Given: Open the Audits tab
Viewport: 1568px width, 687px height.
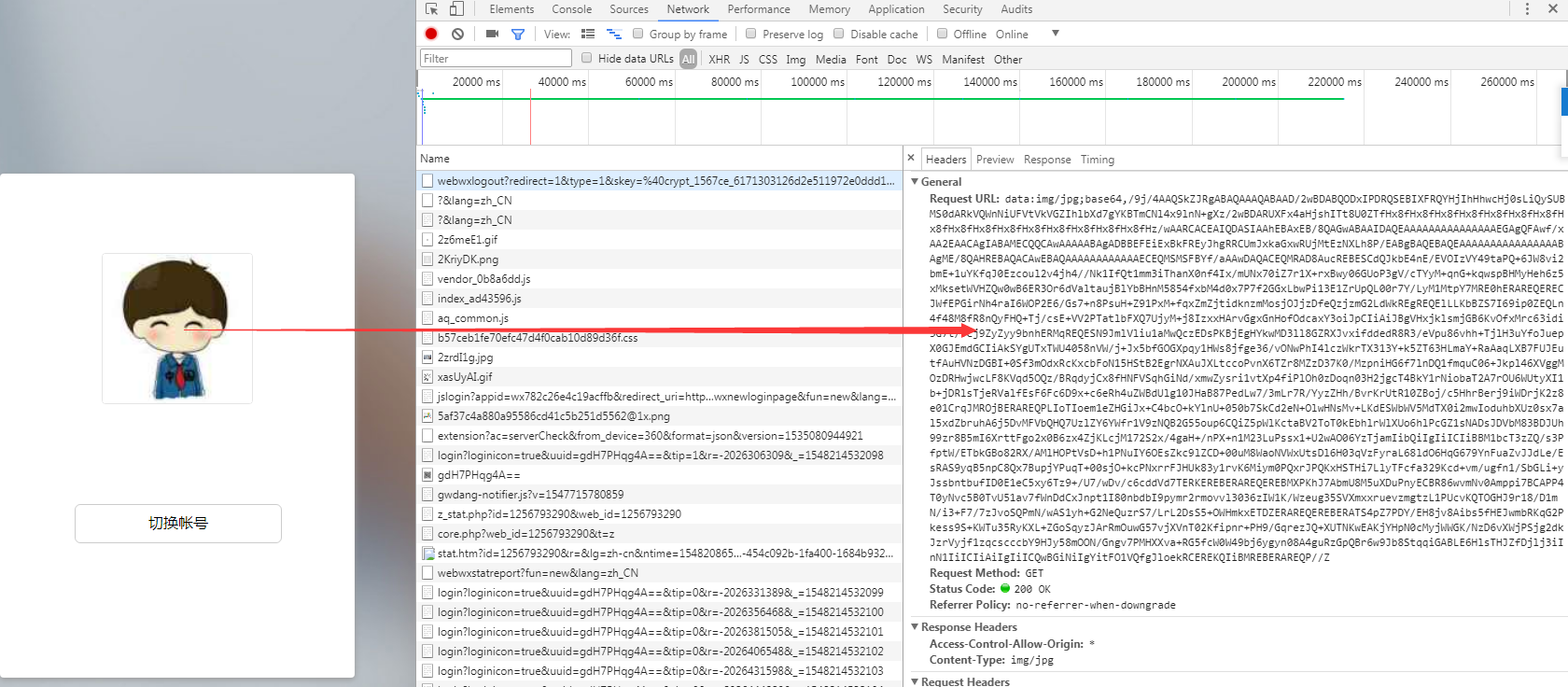Looking at the screenshot, I should tap(1016, 9).
